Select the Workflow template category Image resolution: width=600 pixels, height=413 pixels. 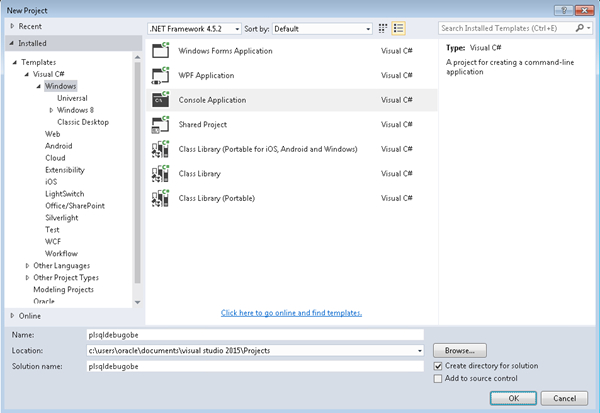click(61, 253)
